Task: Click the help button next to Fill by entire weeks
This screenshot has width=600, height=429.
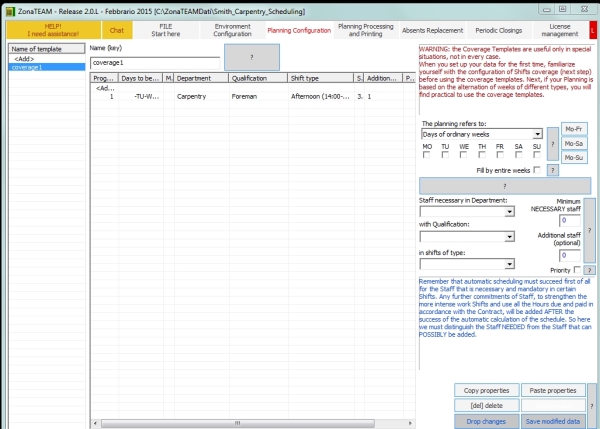Action: point(553,170)
